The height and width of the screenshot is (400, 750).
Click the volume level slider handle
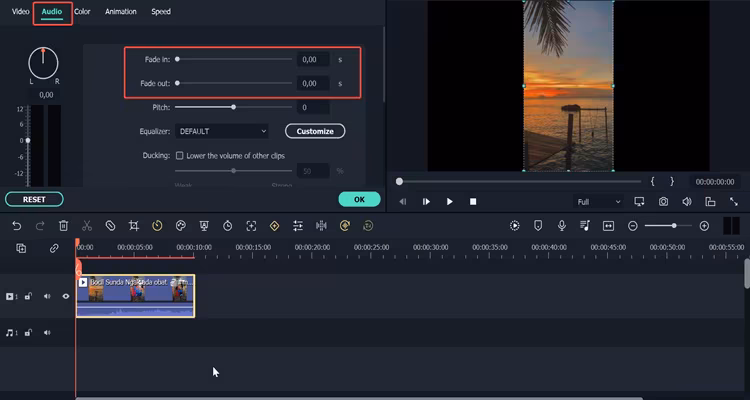click(28, 140)
